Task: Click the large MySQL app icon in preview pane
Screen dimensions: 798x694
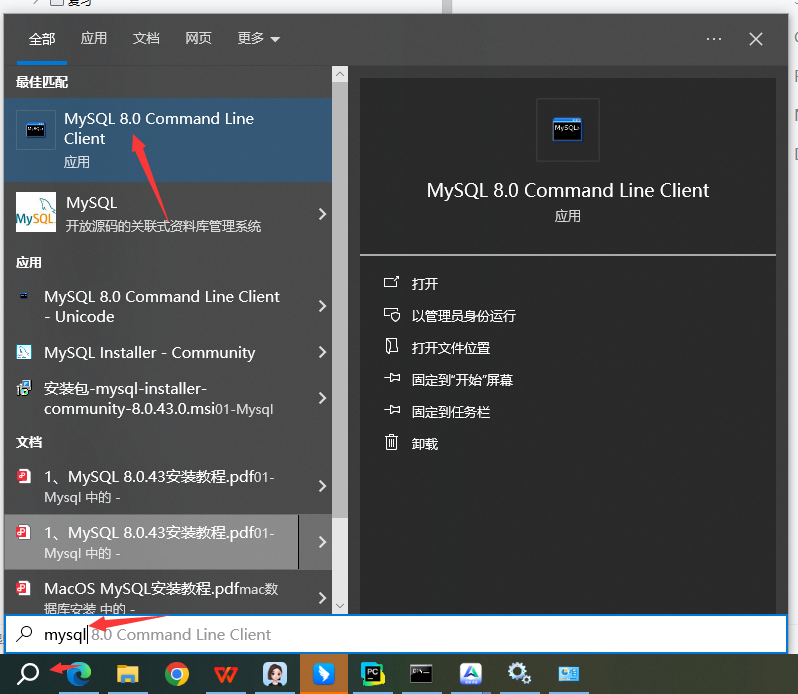Action: (567, 130)
